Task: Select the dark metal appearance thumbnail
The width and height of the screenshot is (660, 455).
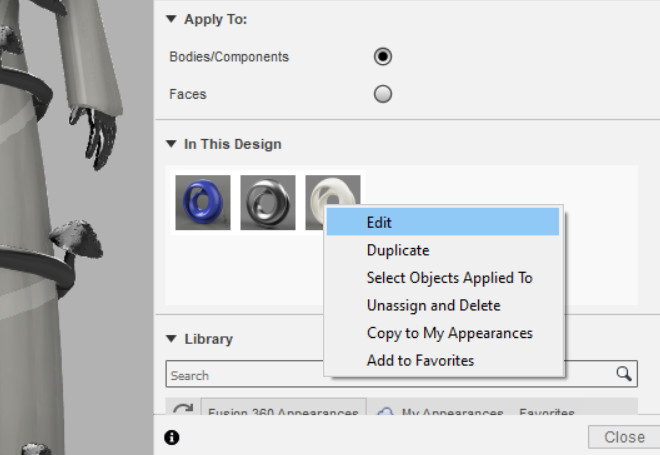Action: (x=268, y=202)
